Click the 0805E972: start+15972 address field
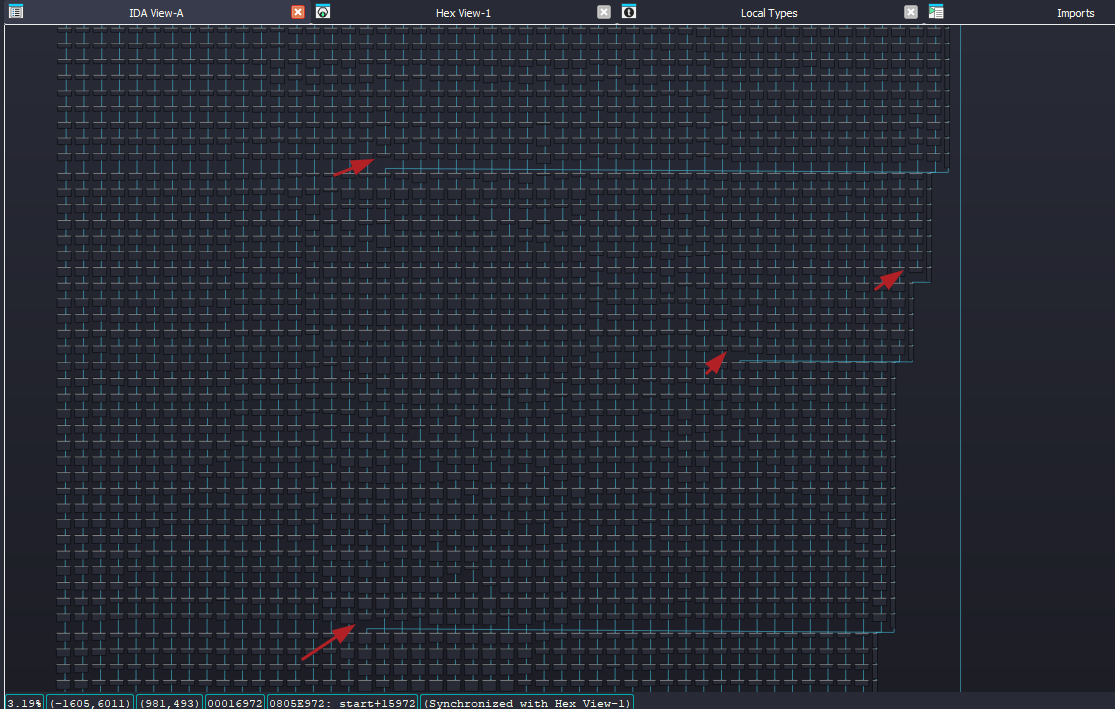Screen dimensions: 1115x709 click(342, 703)
